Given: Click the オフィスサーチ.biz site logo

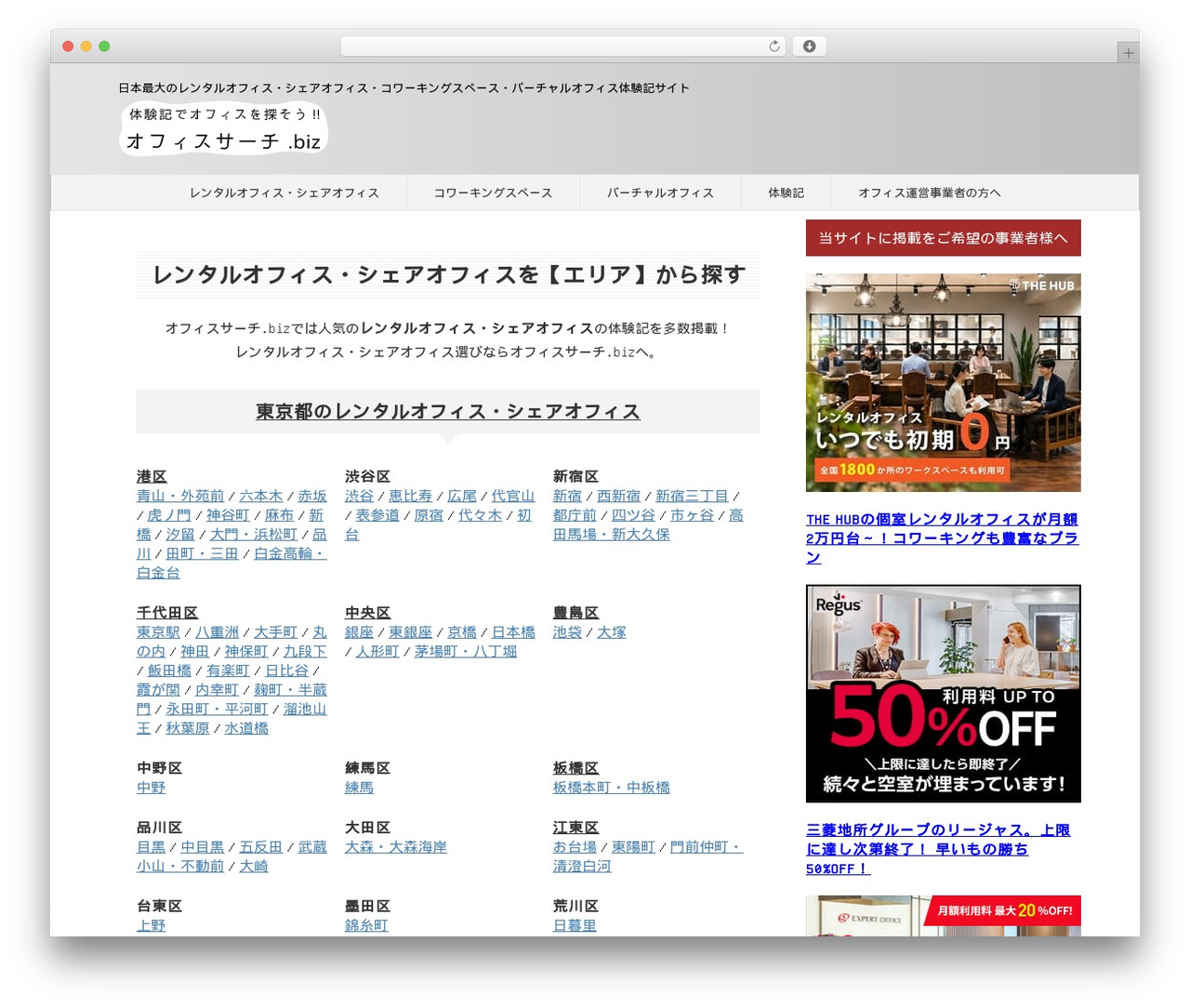Looking at the screenshot, I should 224,128.
